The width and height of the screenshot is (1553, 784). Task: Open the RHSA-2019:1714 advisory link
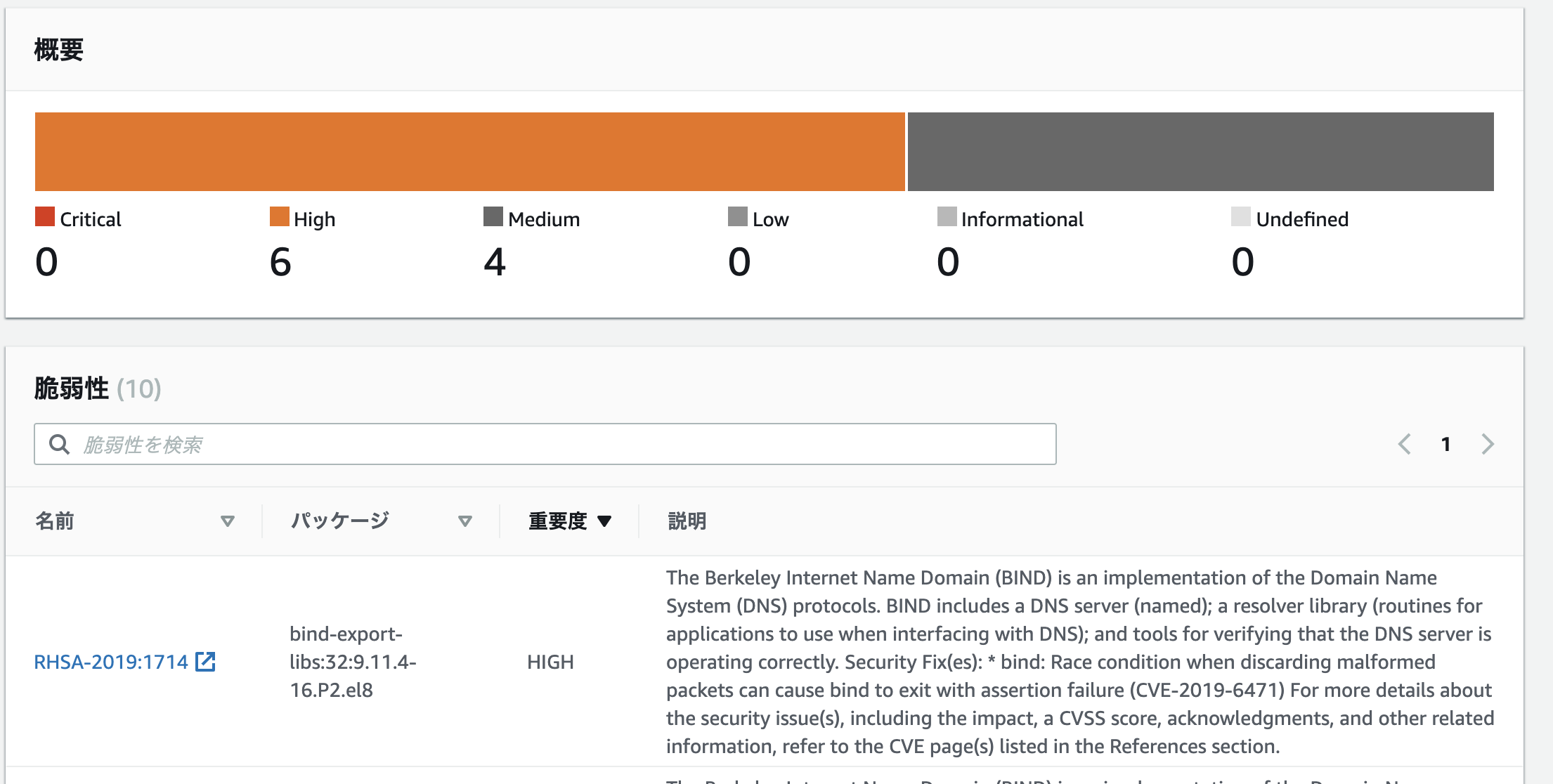(111, 662)
